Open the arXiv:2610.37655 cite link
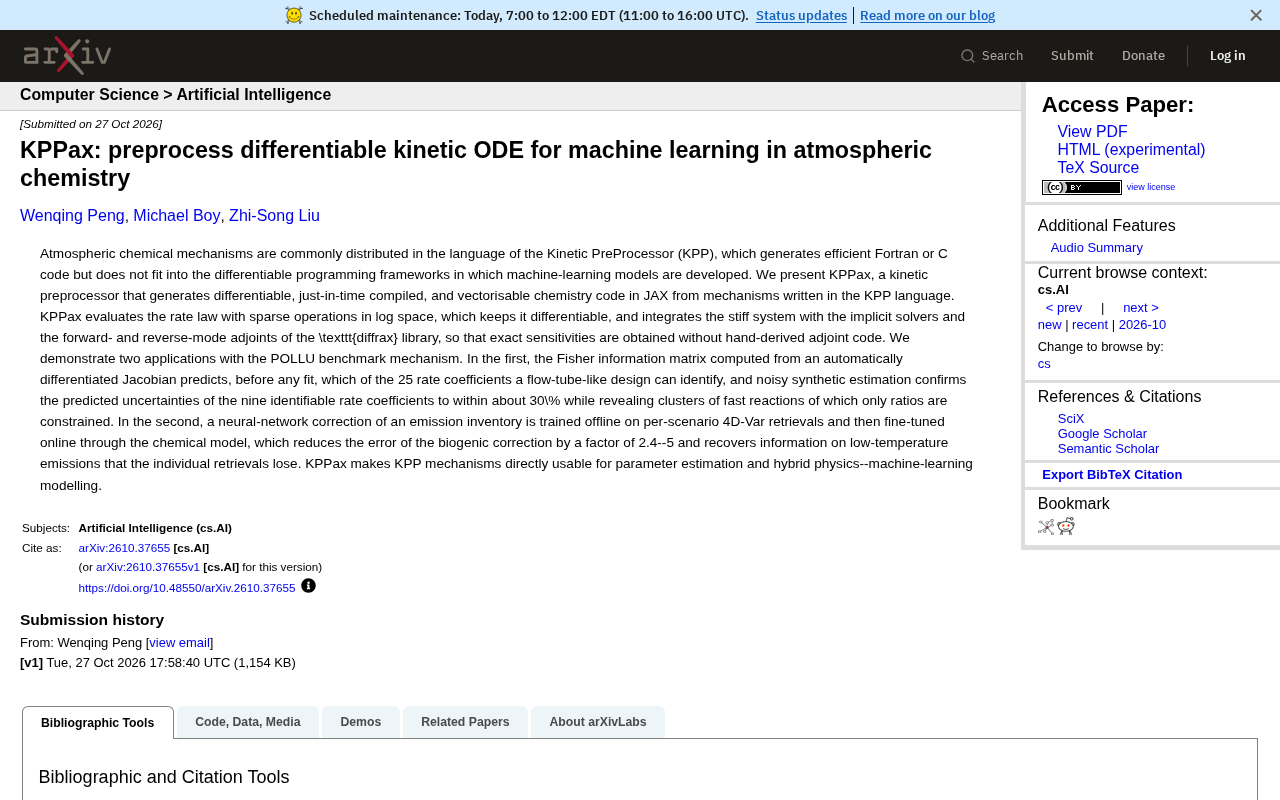The image size is (1280, 800). click(124, 548)
